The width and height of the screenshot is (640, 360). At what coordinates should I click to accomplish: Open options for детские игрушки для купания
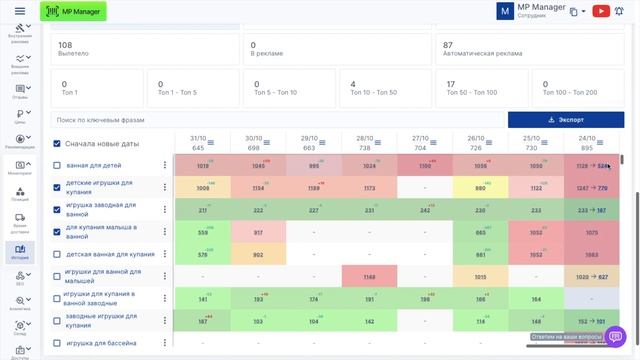[x=164, y=187]
